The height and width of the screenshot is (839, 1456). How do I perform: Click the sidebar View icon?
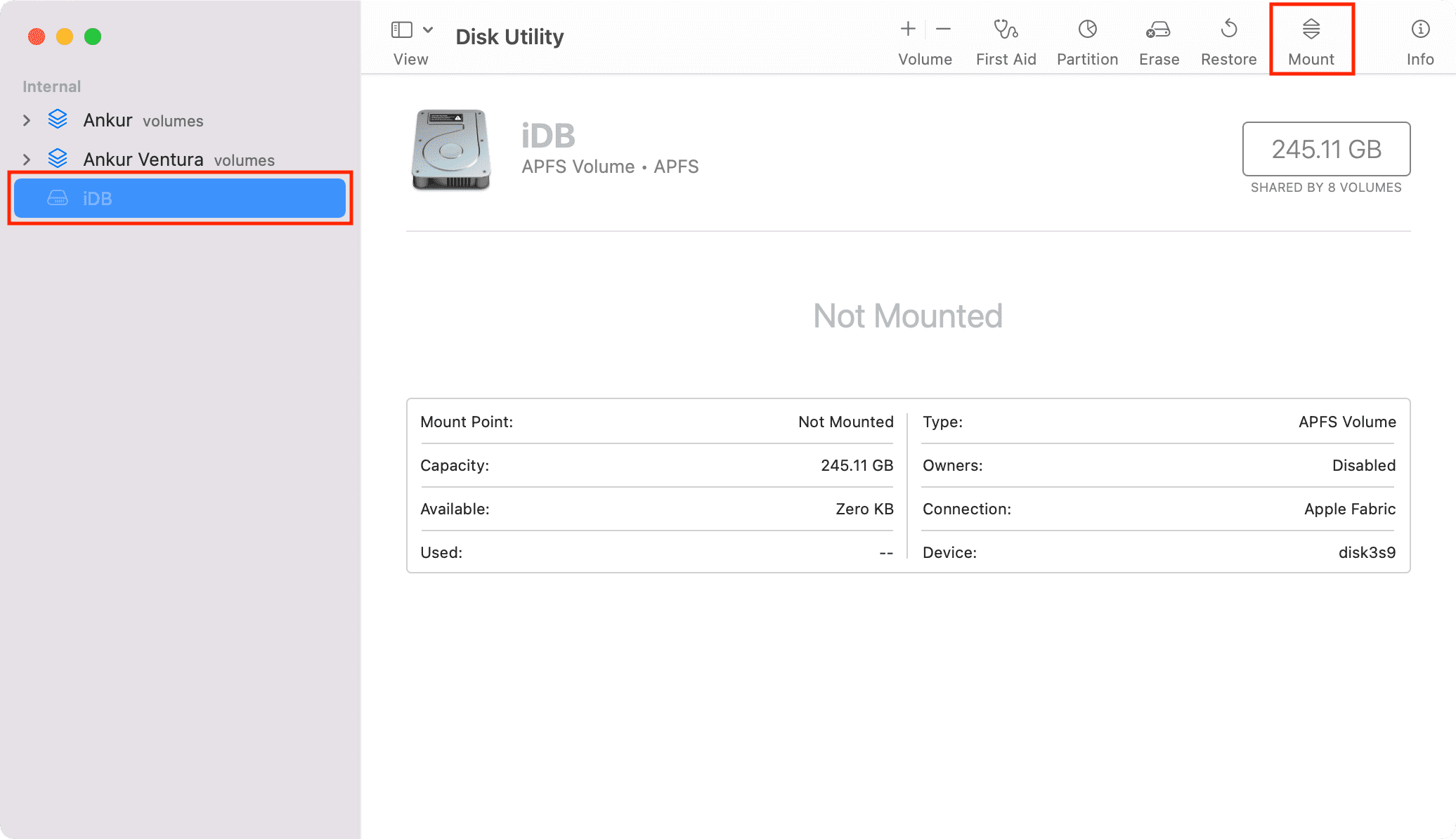(x=402, y=30)
